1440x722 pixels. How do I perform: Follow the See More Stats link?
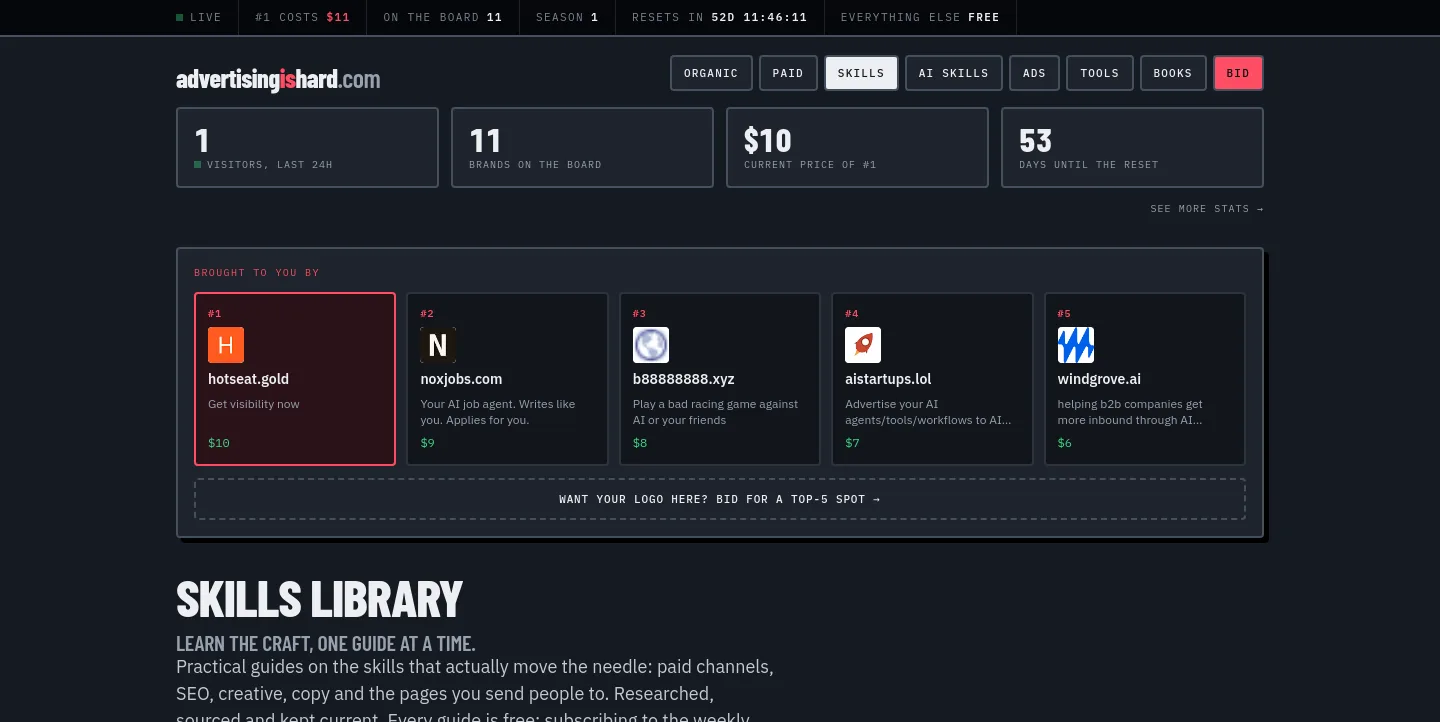coord(1207,209)
